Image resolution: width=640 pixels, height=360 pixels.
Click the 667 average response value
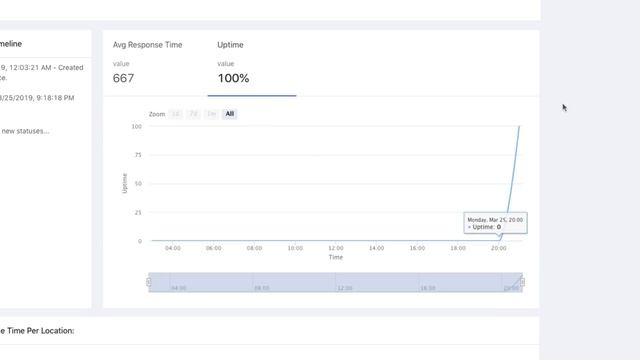[x=123, y=78]
